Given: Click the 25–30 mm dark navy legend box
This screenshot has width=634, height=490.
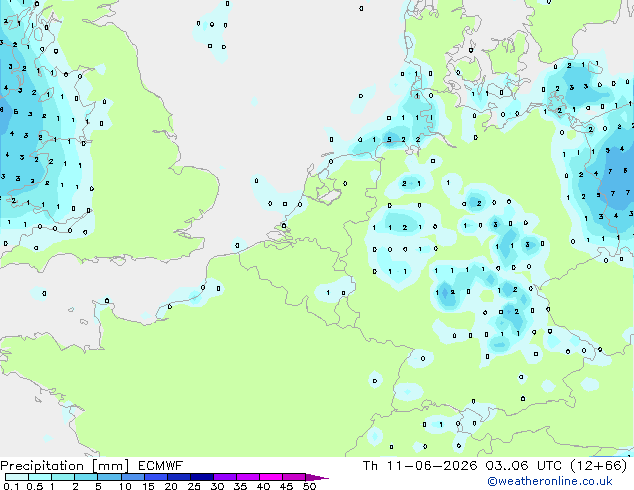Looking at the screenshot, I should (202, 477).
